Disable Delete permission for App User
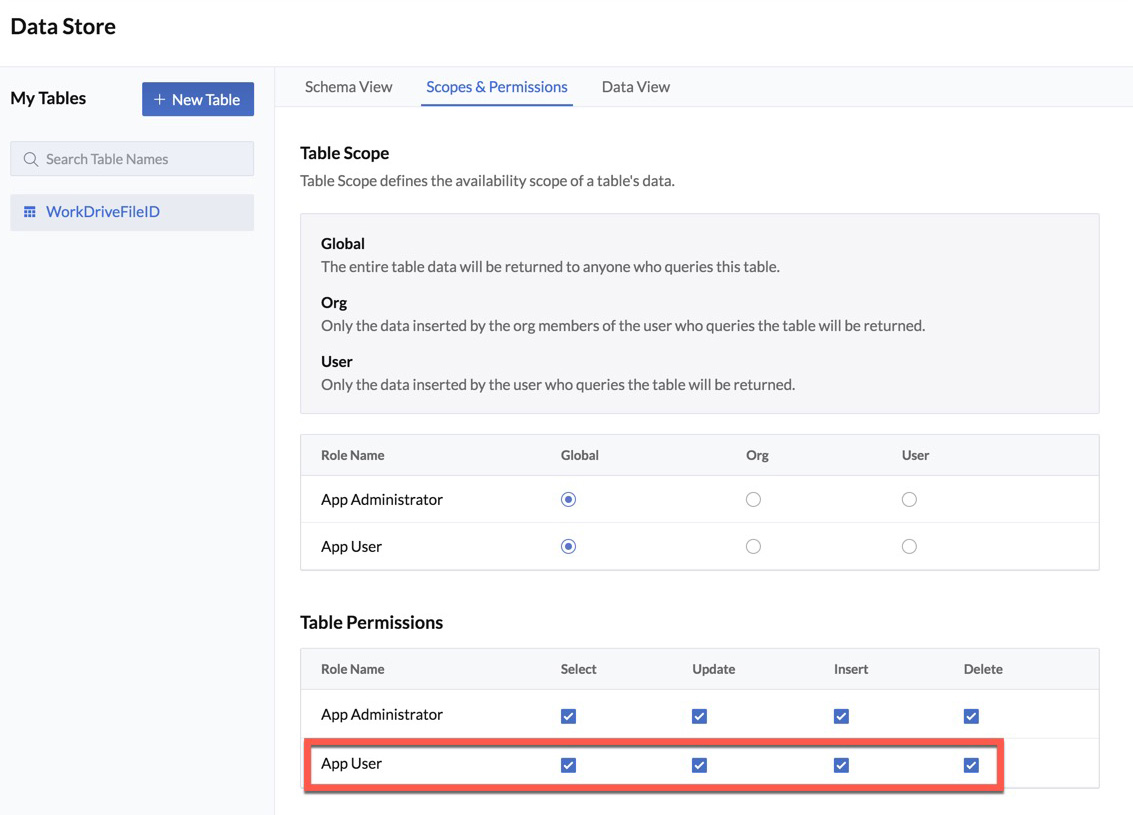 tap(971, 765)
